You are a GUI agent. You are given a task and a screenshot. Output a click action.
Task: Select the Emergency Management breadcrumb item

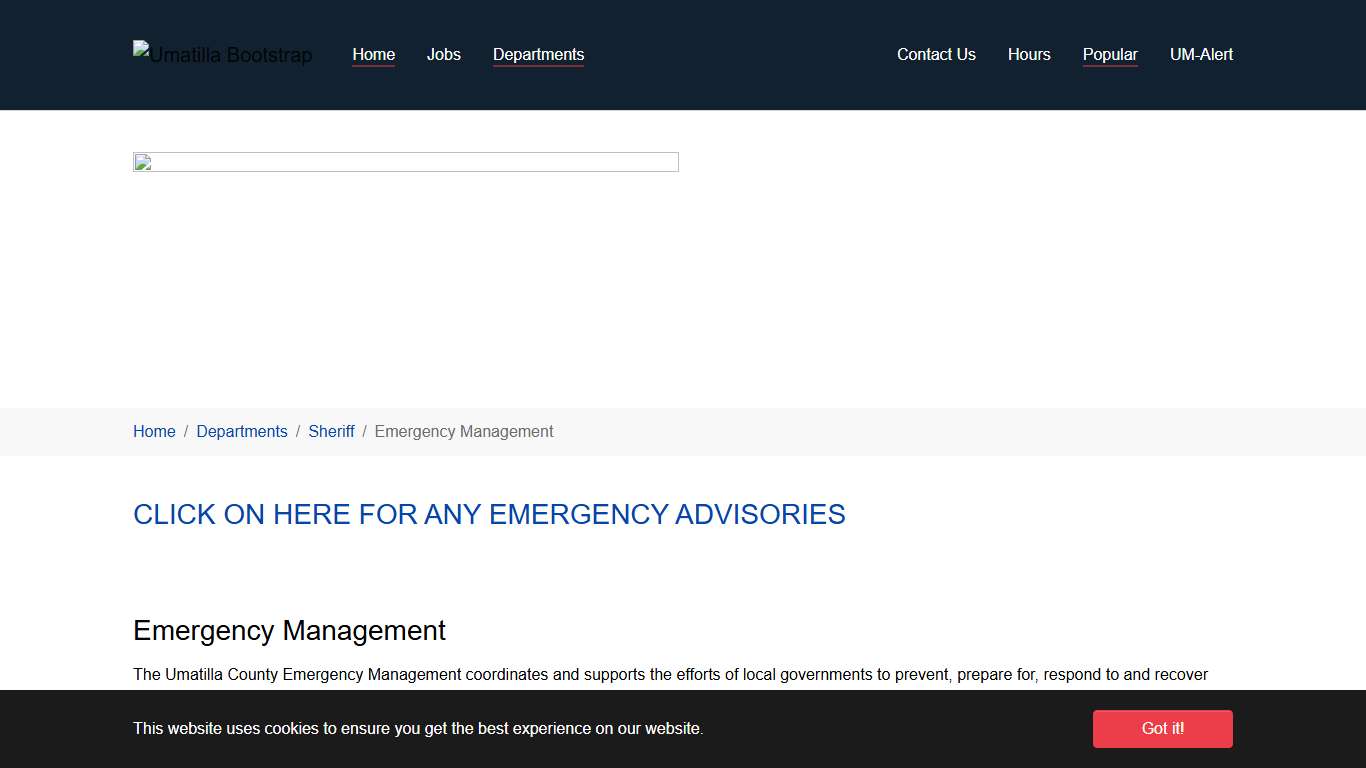[x=464, y=431]
